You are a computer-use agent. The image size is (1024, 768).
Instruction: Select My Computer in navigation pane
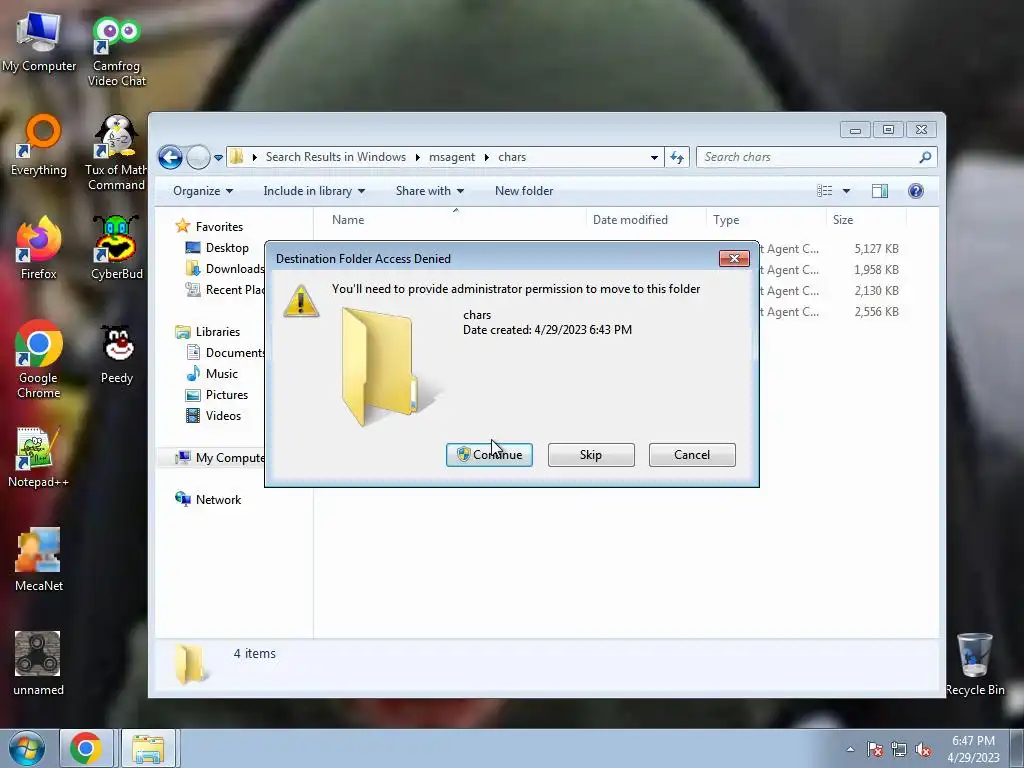click(x=219, y=458)
